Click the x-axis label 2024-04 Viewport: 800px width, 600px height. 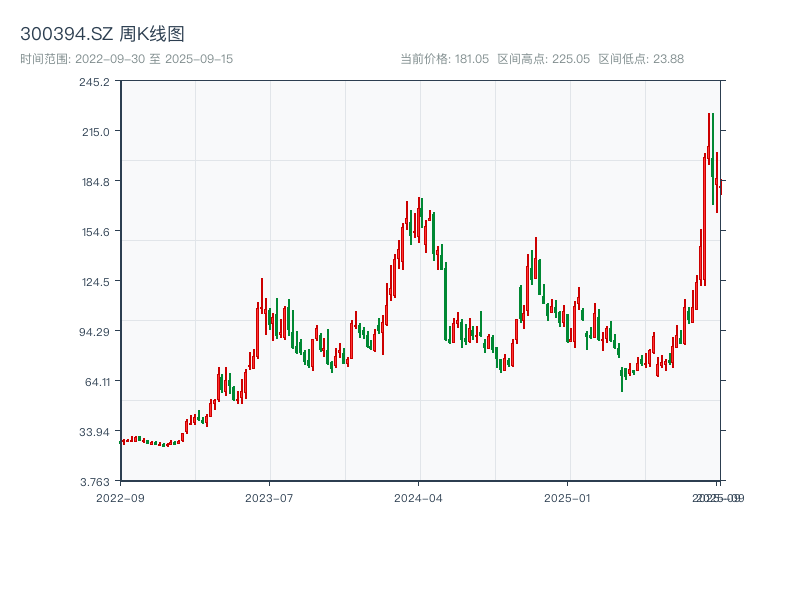(x=418, y=498)
